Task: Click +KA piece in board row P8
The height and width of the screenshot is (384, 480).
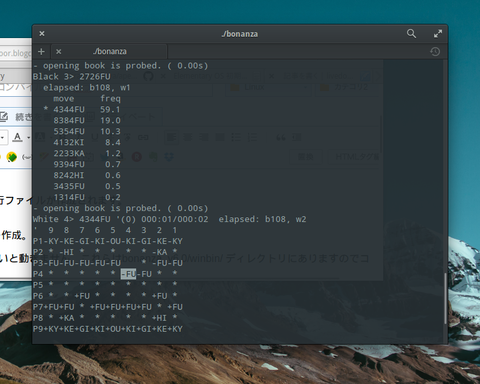Action: 67,318
